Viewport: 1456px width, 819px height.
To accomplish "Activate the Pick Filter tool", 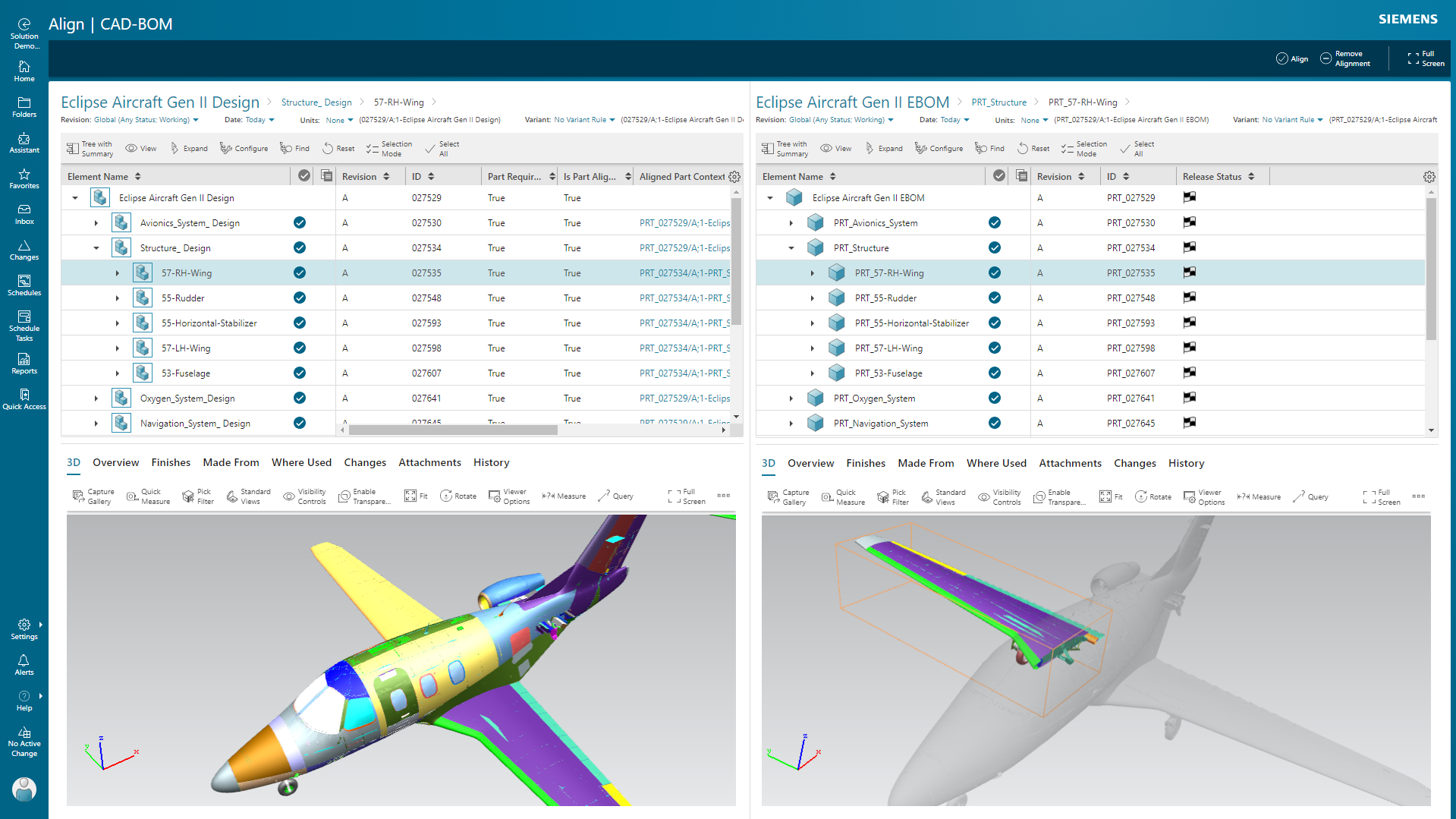I will pos(197,496).
